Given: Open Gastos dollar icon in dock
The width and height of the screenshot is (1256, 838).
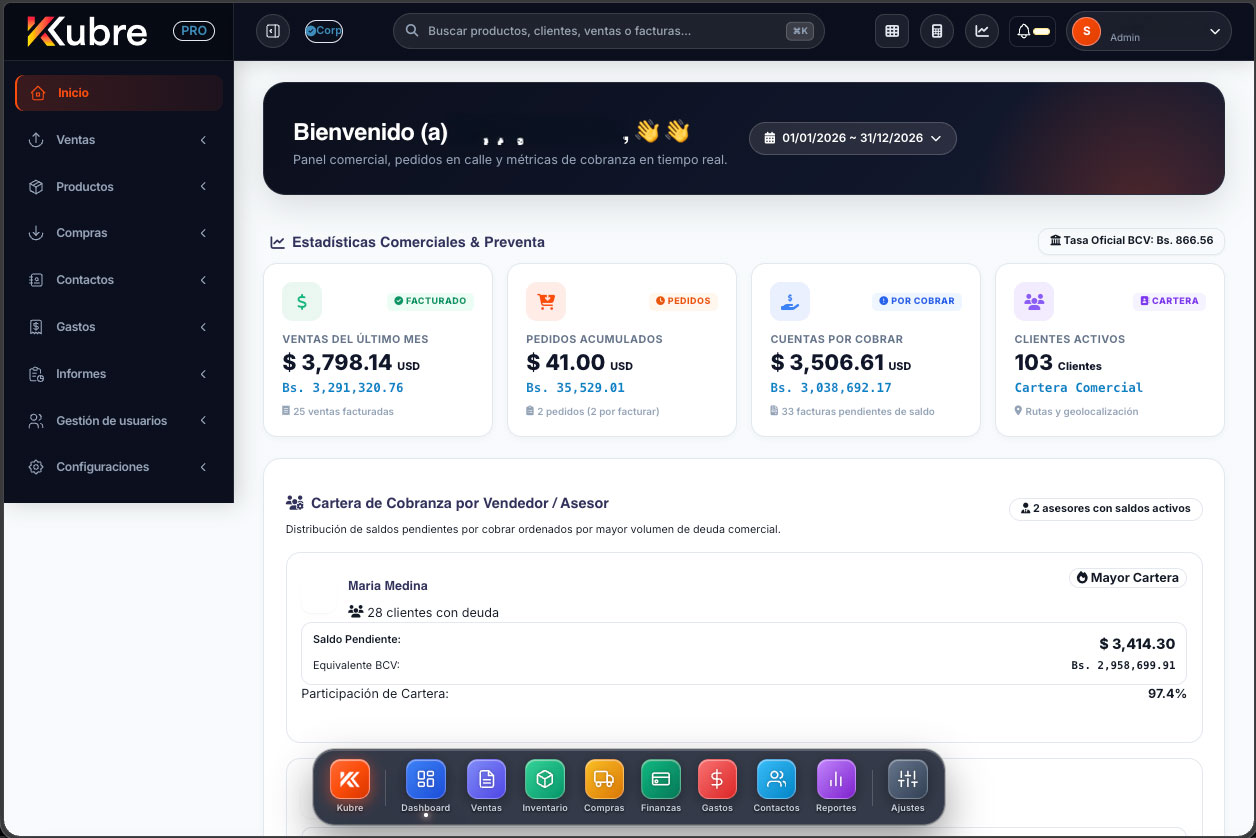Looking at the screenshot, I should [718, 780].
